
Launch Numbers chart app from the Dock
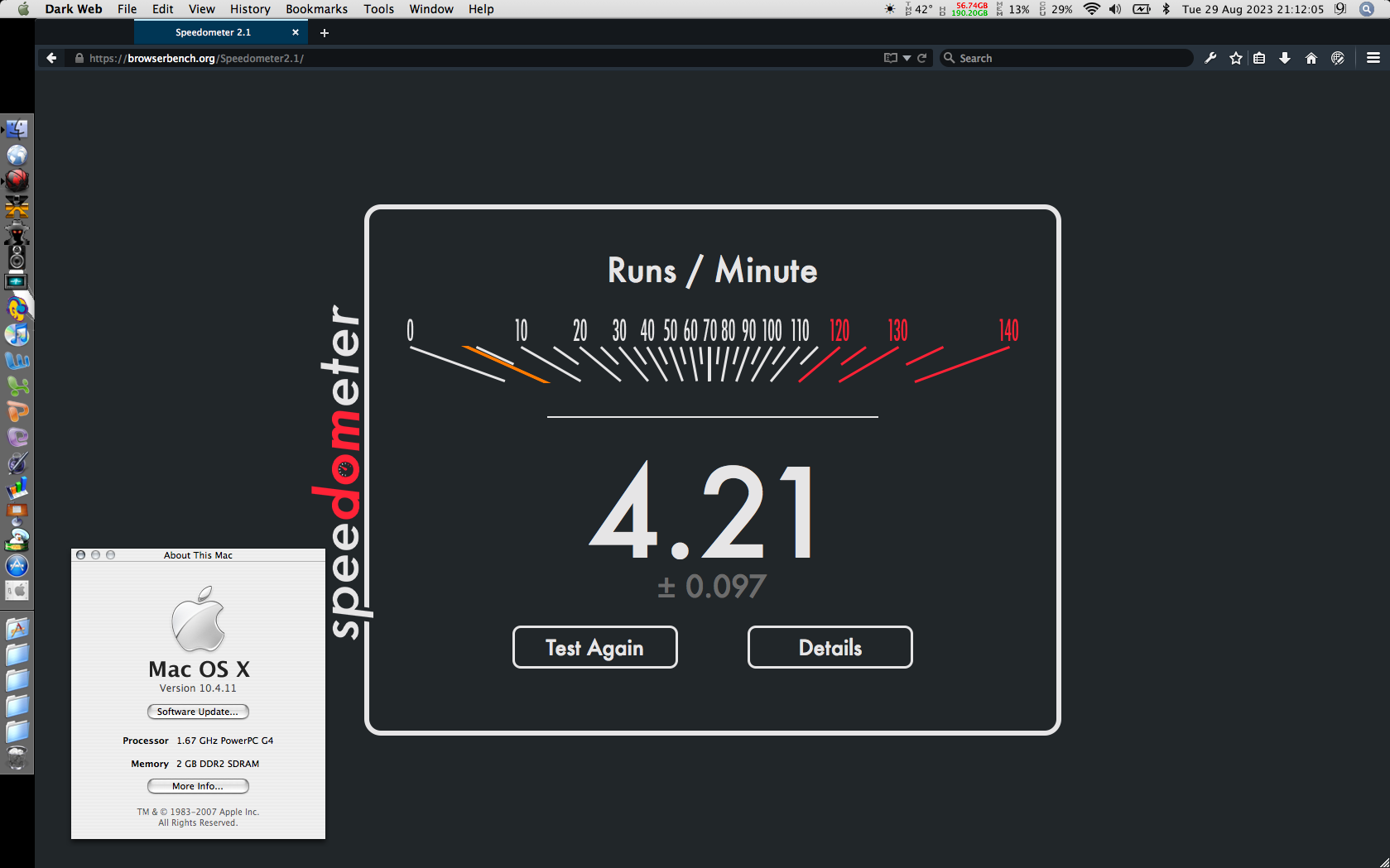click(x=17, y=488)
